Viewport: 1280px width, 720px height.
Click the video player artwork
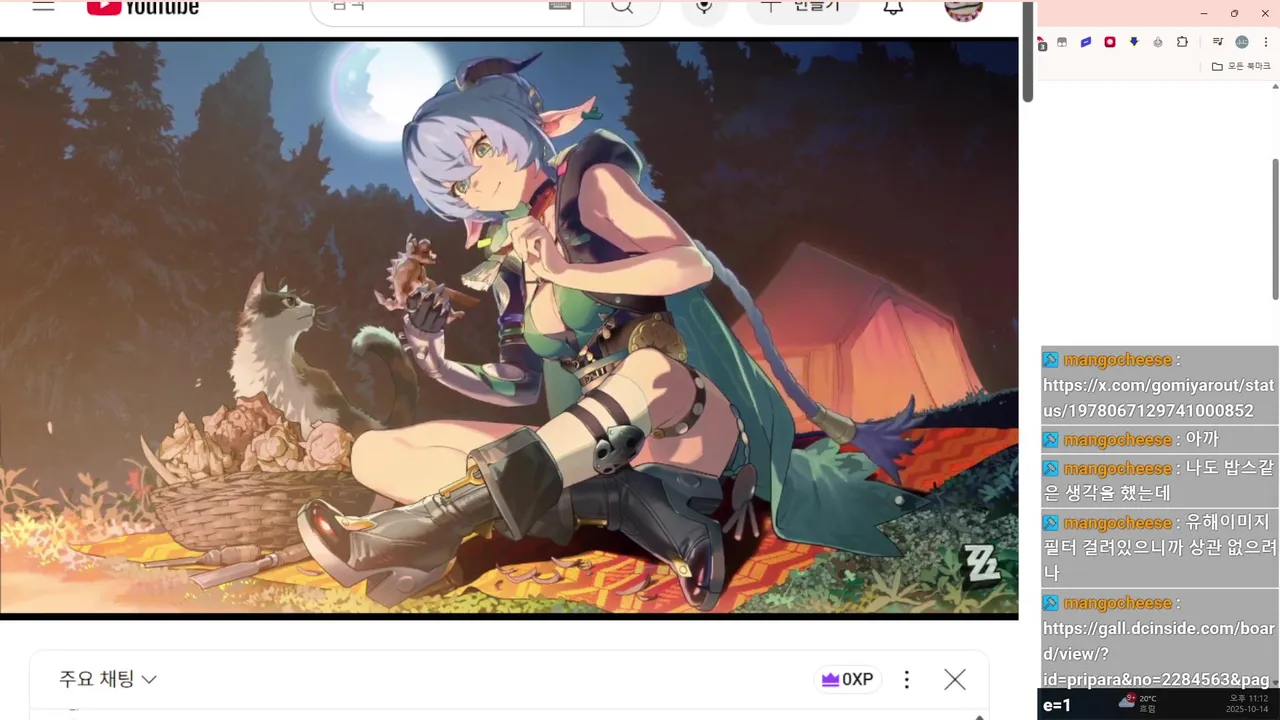click(509, 327)
